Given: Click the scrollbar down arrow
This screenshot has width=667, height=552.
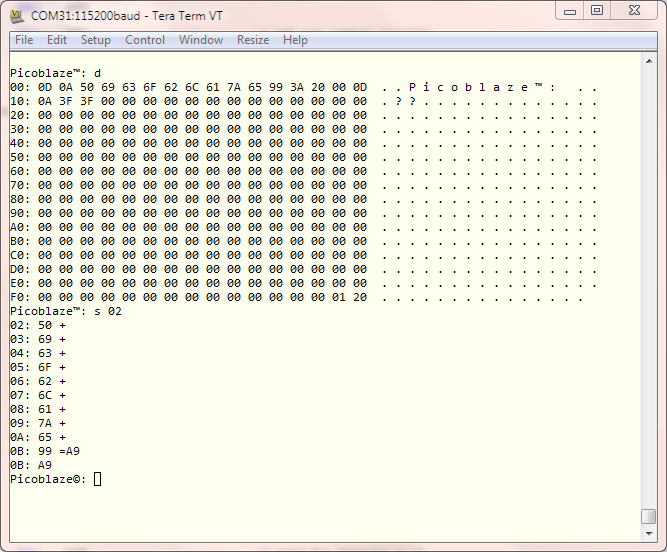Looking at the screenshot, I should click(x=649, y=533).
